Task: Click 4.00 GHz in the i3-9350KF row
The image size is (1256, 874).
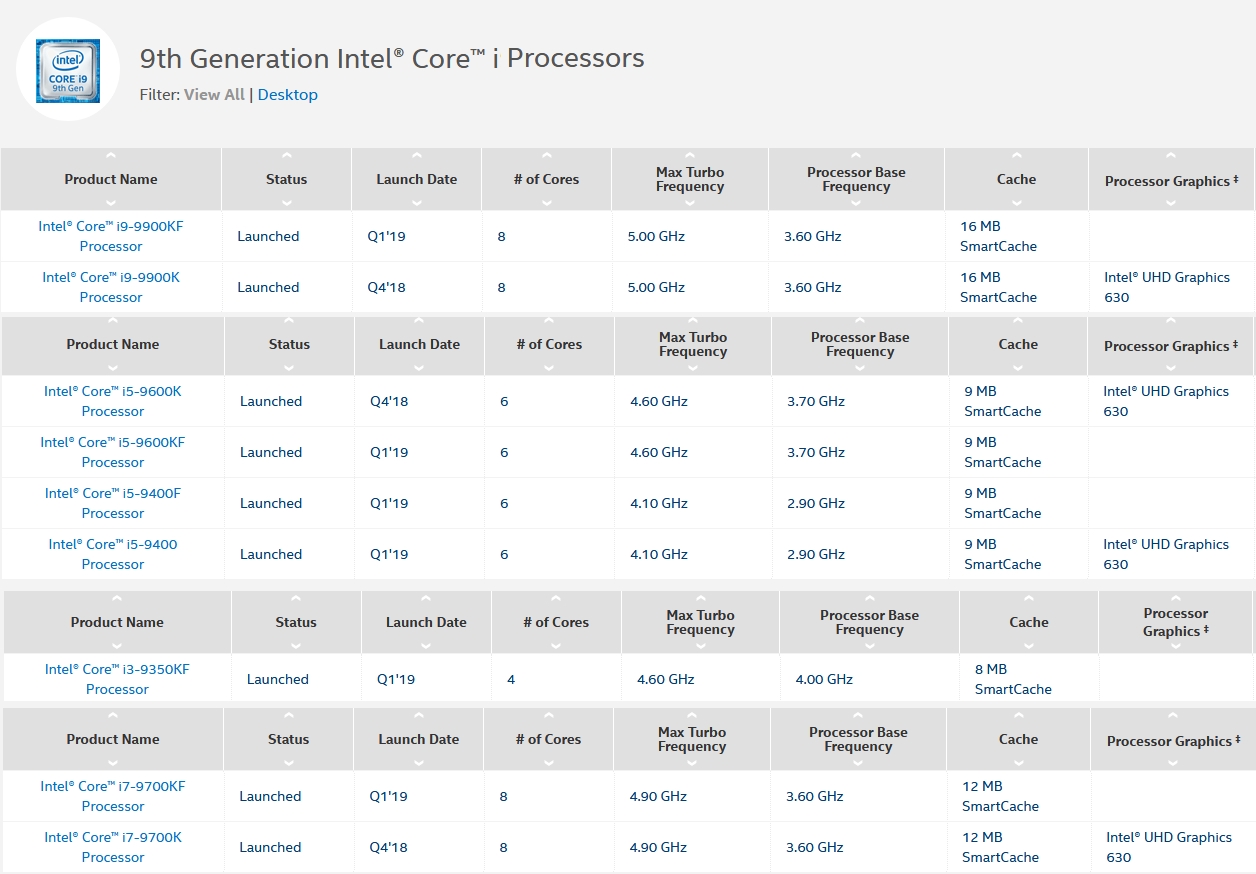Action: pos(824,679)
